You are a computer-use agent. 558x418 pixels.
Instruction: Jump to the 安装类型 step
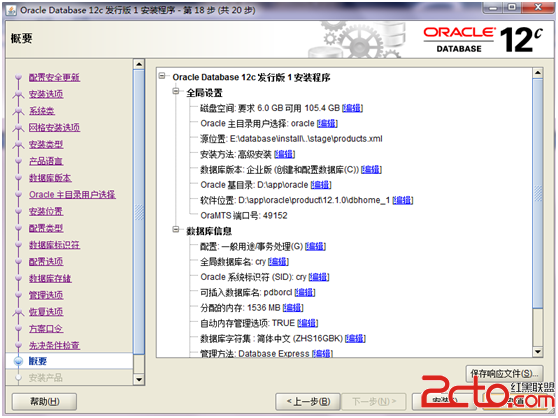click(46, 144)
